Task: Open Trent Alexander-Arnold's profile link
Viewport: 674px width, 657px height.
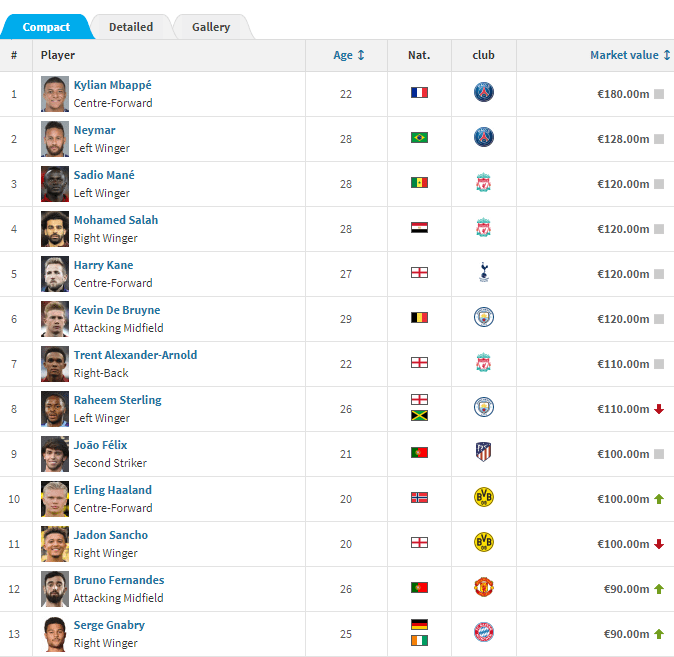Action: (x=135, y=355)
